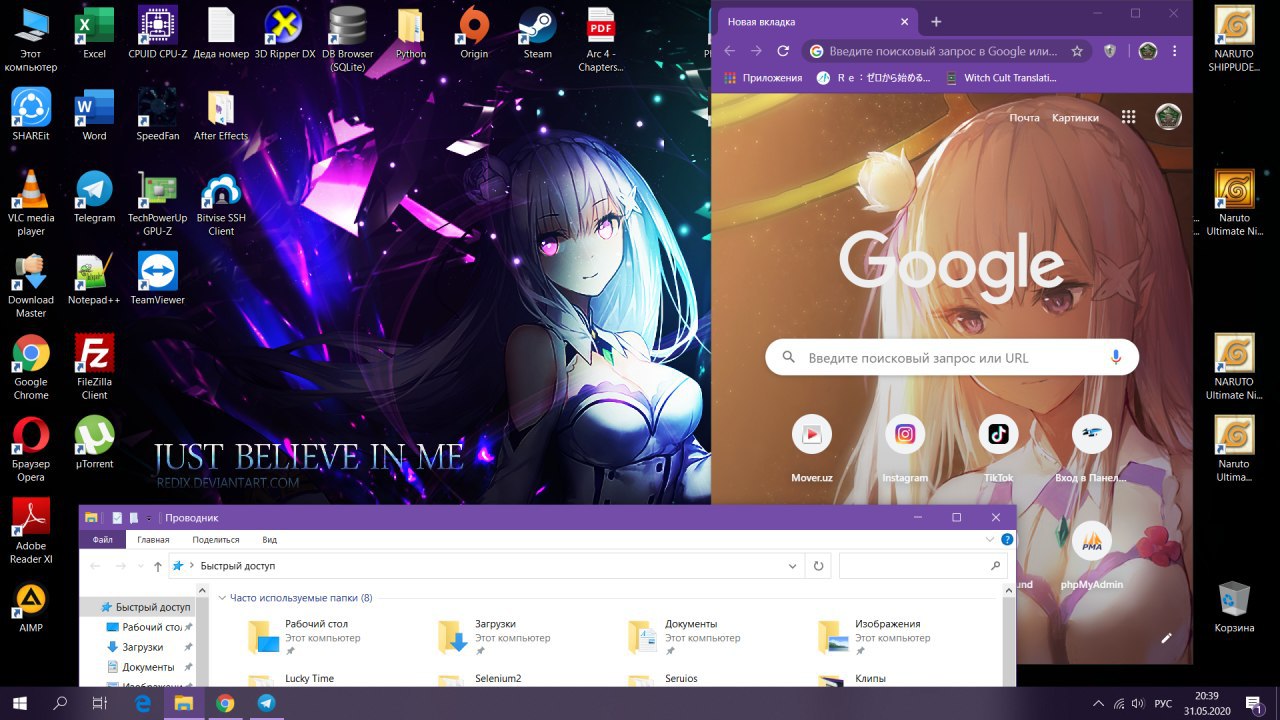Click the Google search box on the page
Screen dimensions: 1280x720
pos(952,357)
